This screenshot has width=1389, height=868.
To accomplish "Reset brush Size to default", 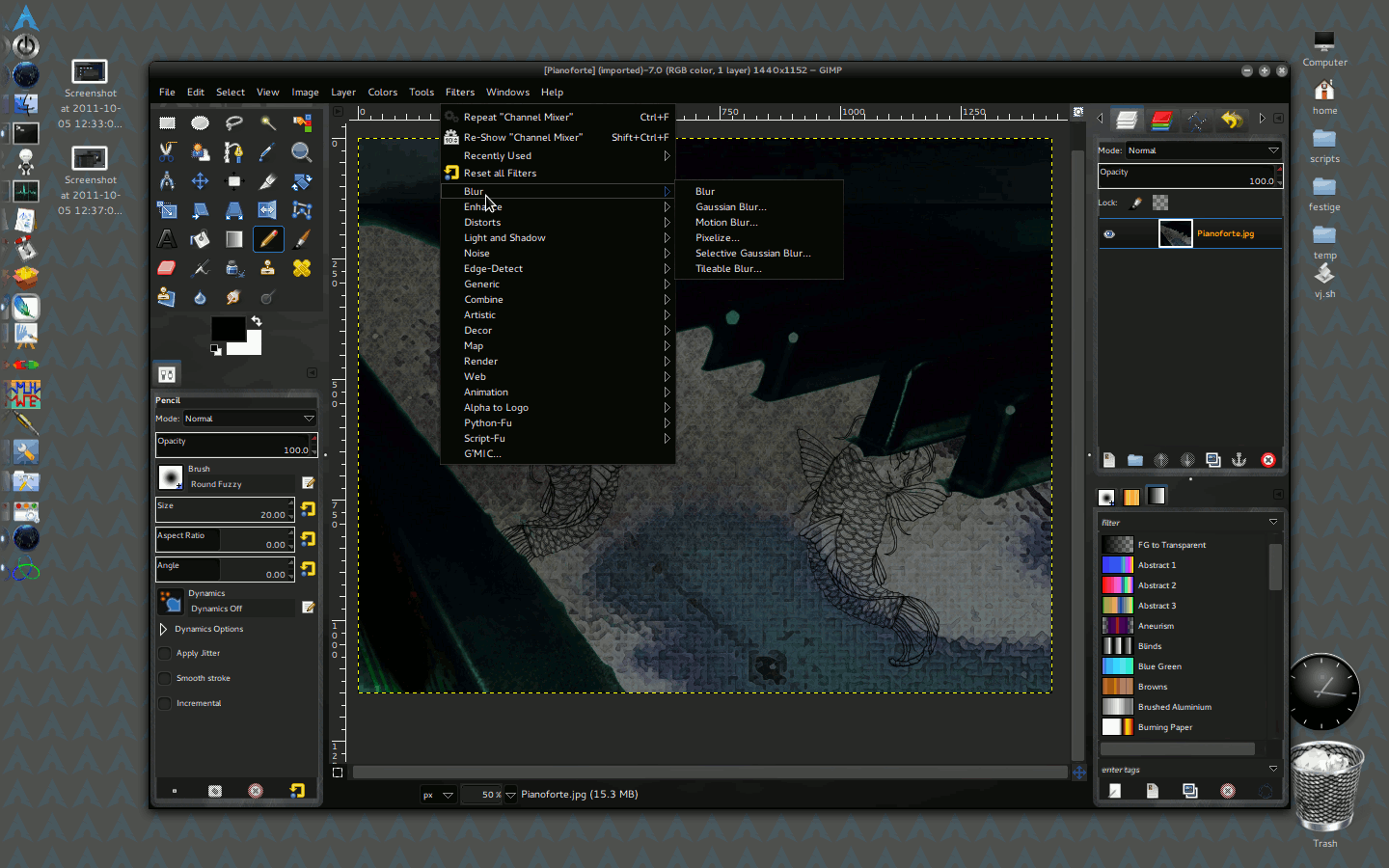I will [x=308, y=509].
